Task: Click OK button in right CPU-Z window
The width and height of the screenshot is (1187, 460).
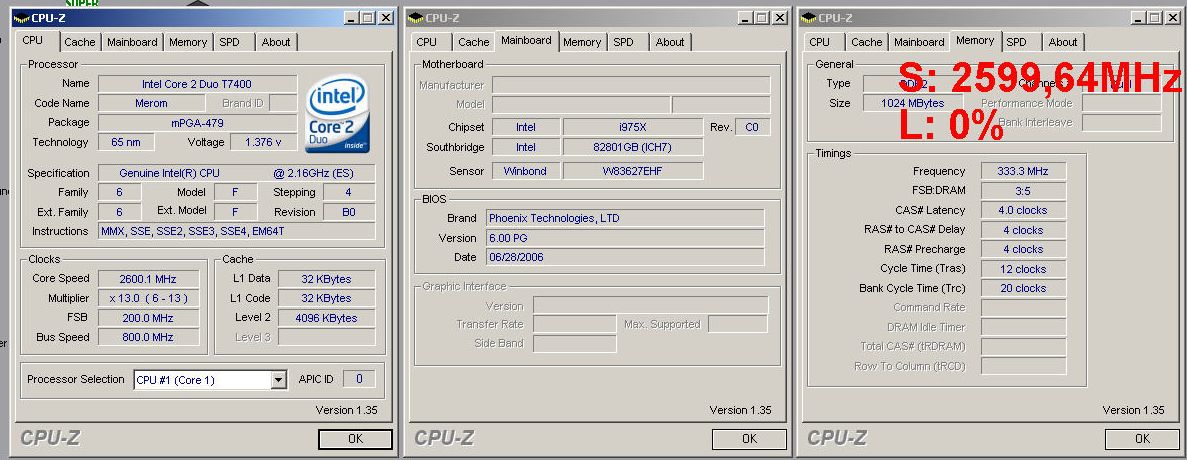Action: tap(1142, 439)
